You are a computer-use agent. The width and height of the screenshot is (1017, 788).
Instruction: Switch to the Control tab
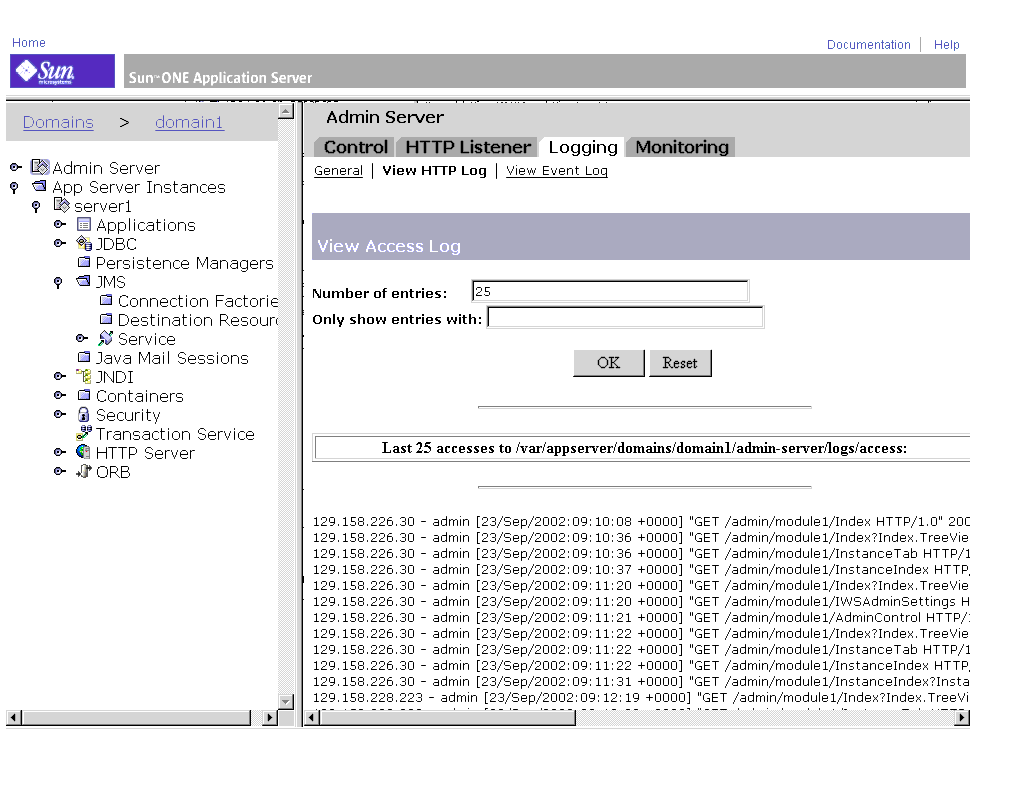(355, 147)
